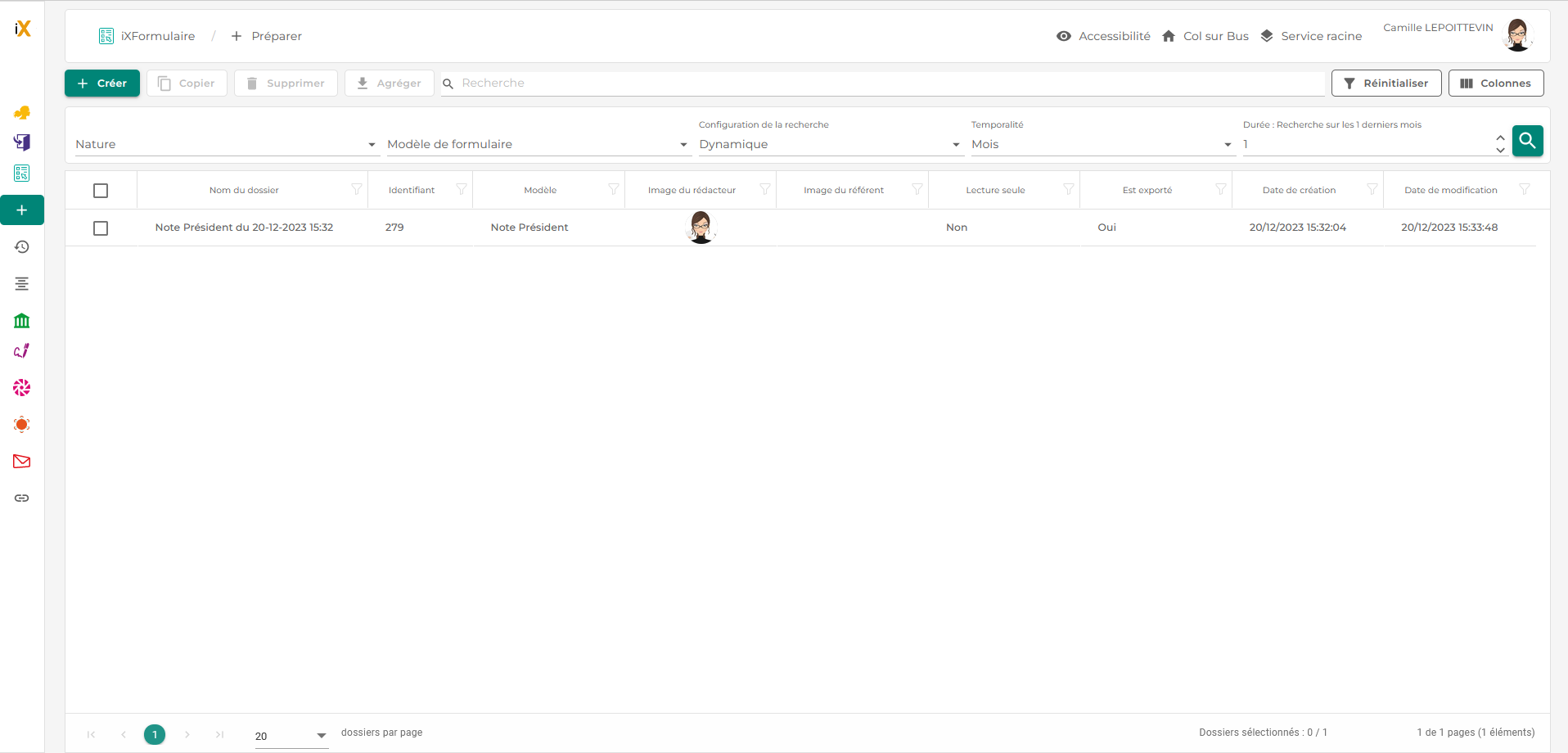1568x753 pixels.
Task: Click the Recherche search field
Action: pos(883,83)
